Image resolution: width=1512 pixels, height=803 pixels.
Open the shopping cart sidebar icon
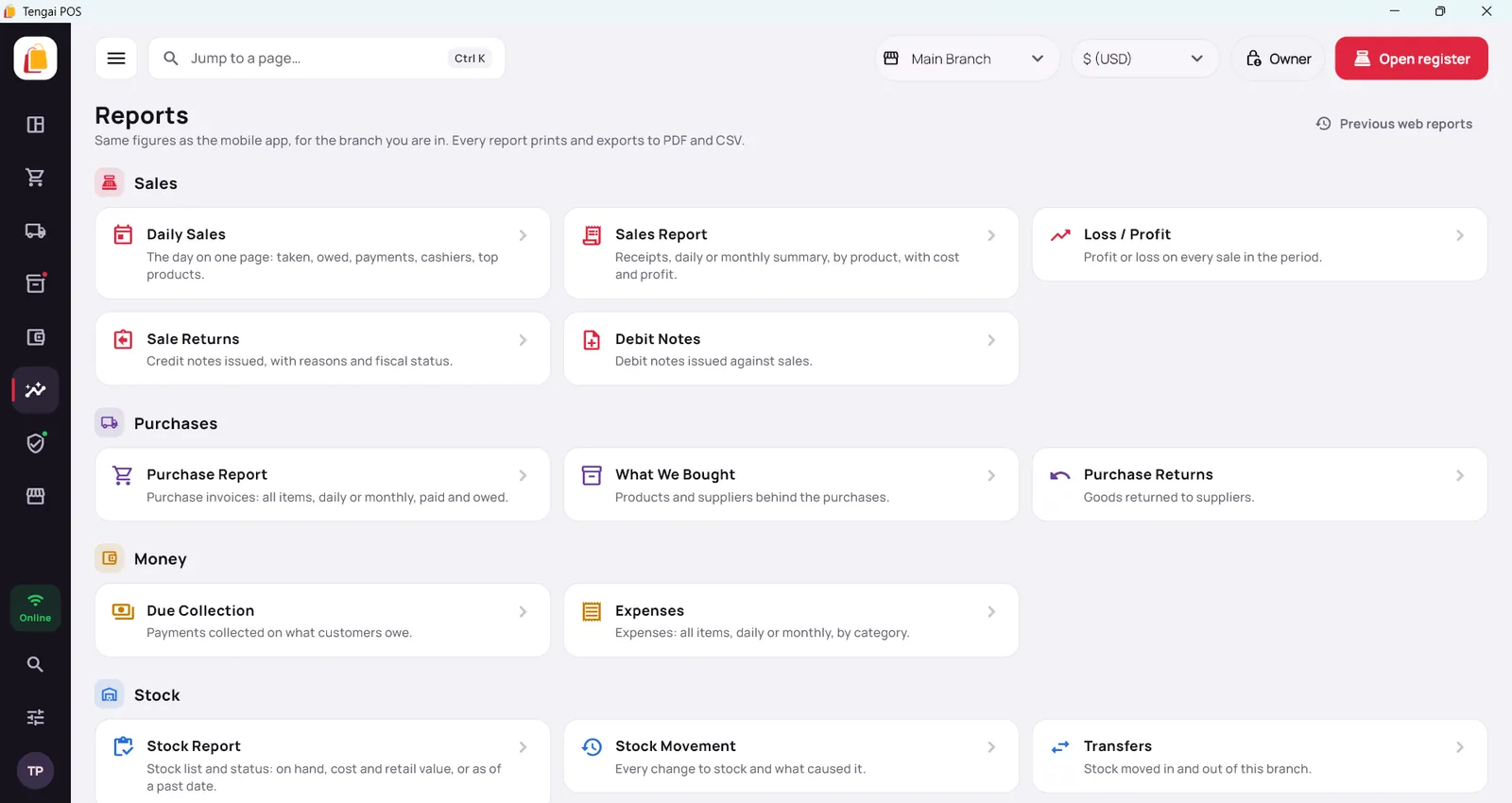[x=35, y=178]
